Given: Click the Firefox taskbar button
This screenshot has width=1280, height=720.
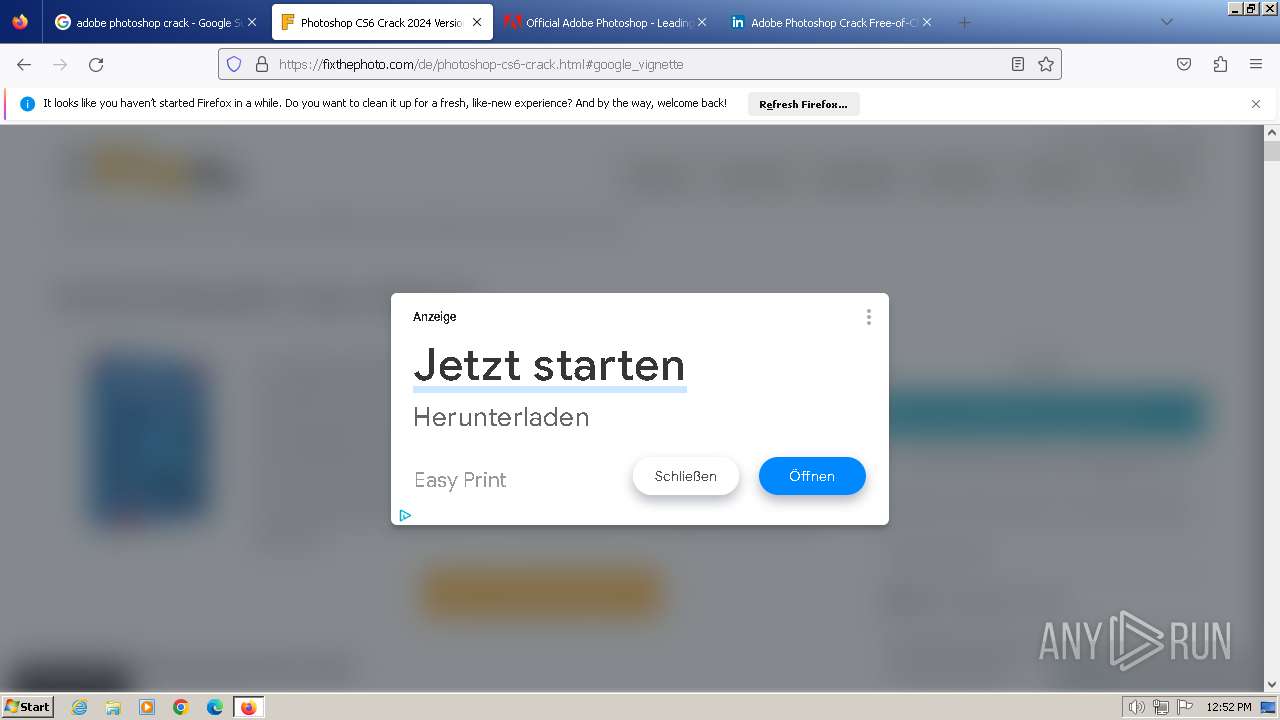Looking at the screenshot, I should pos(248,707).
